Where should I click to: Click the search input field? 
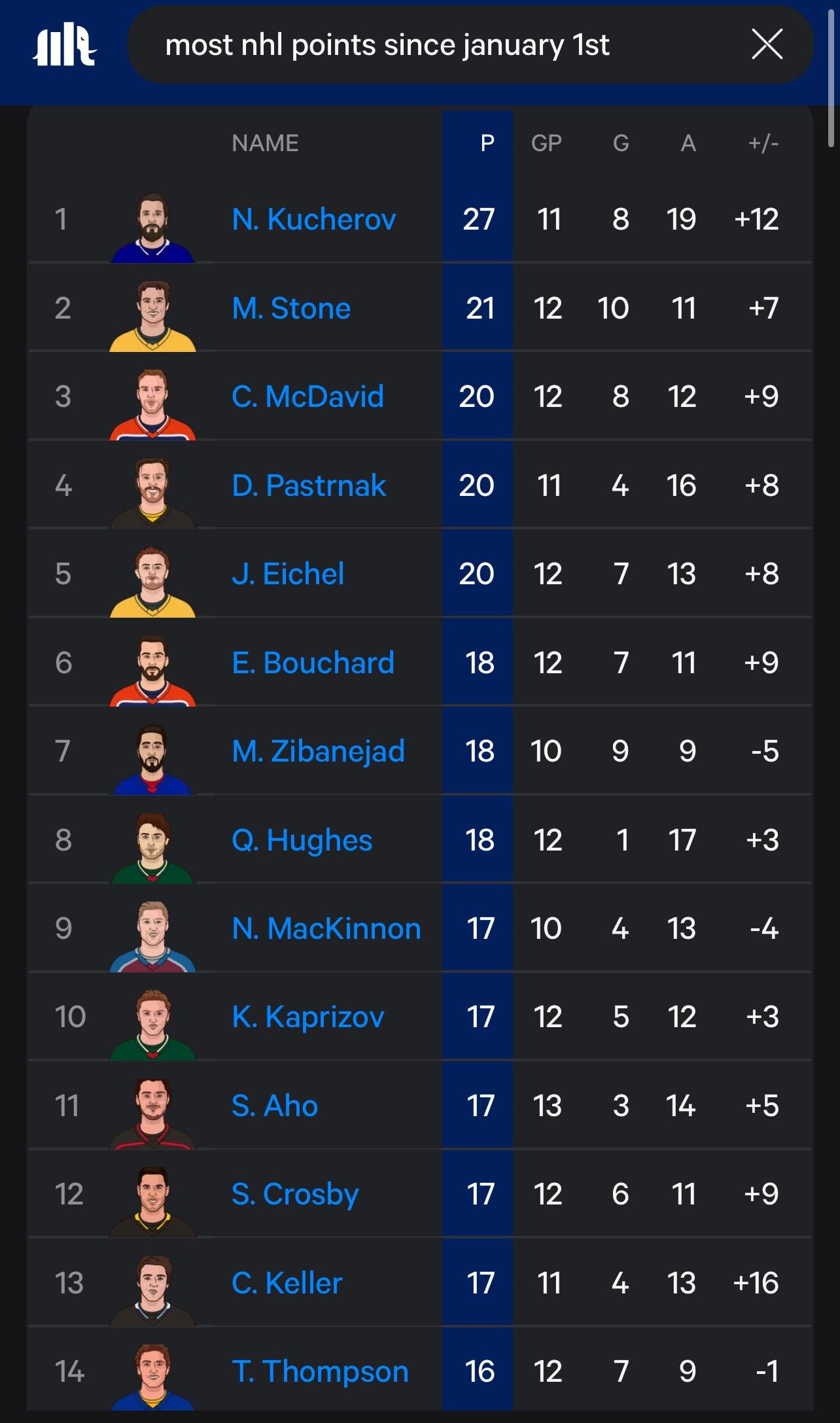tap(432, 45)
